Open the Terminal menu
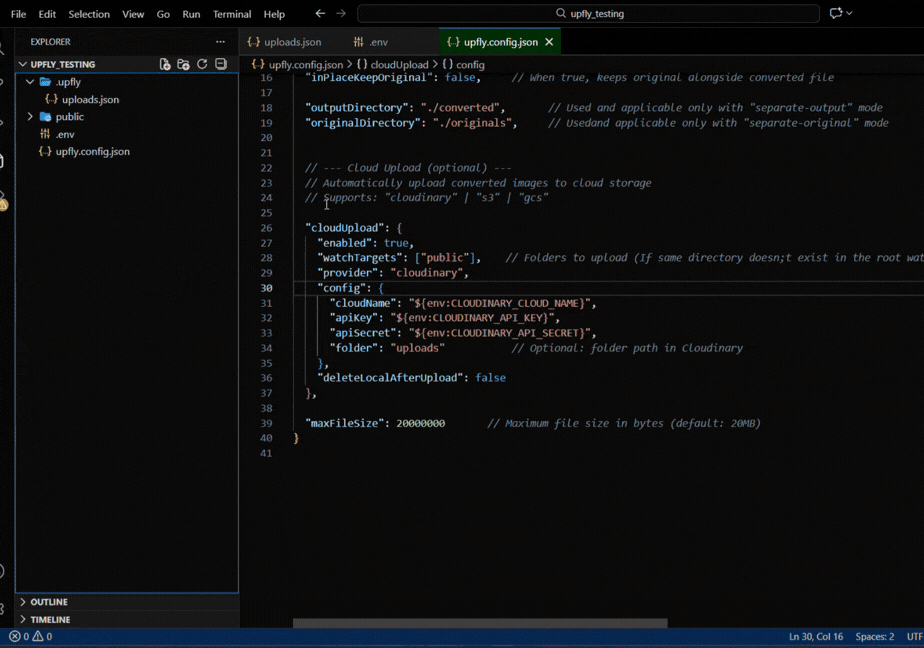The height and width of the screenshot is (648, 924). 231,14
